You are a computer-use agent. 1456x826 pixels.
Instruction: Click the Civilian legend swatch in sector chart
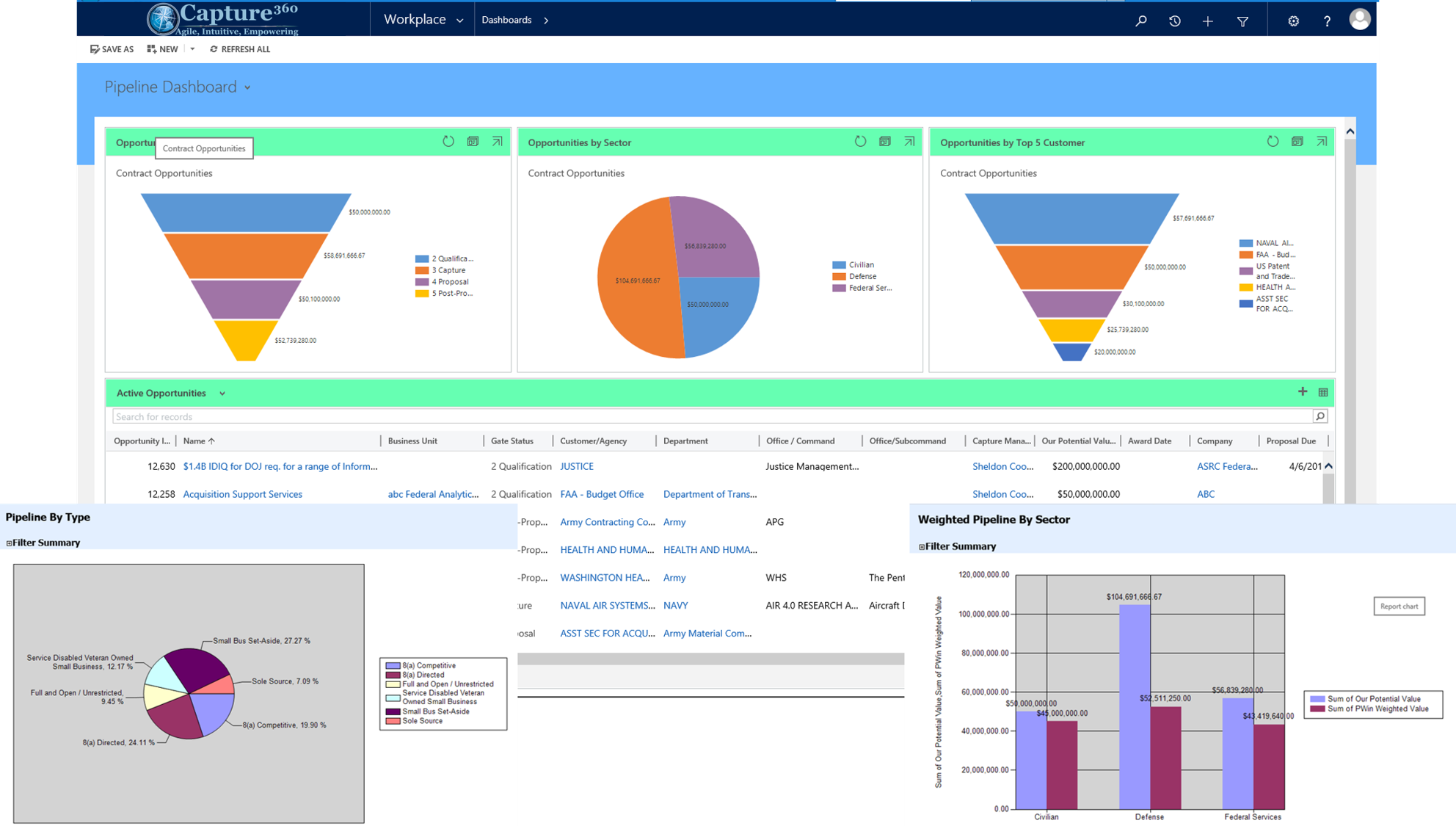point(839,265)
